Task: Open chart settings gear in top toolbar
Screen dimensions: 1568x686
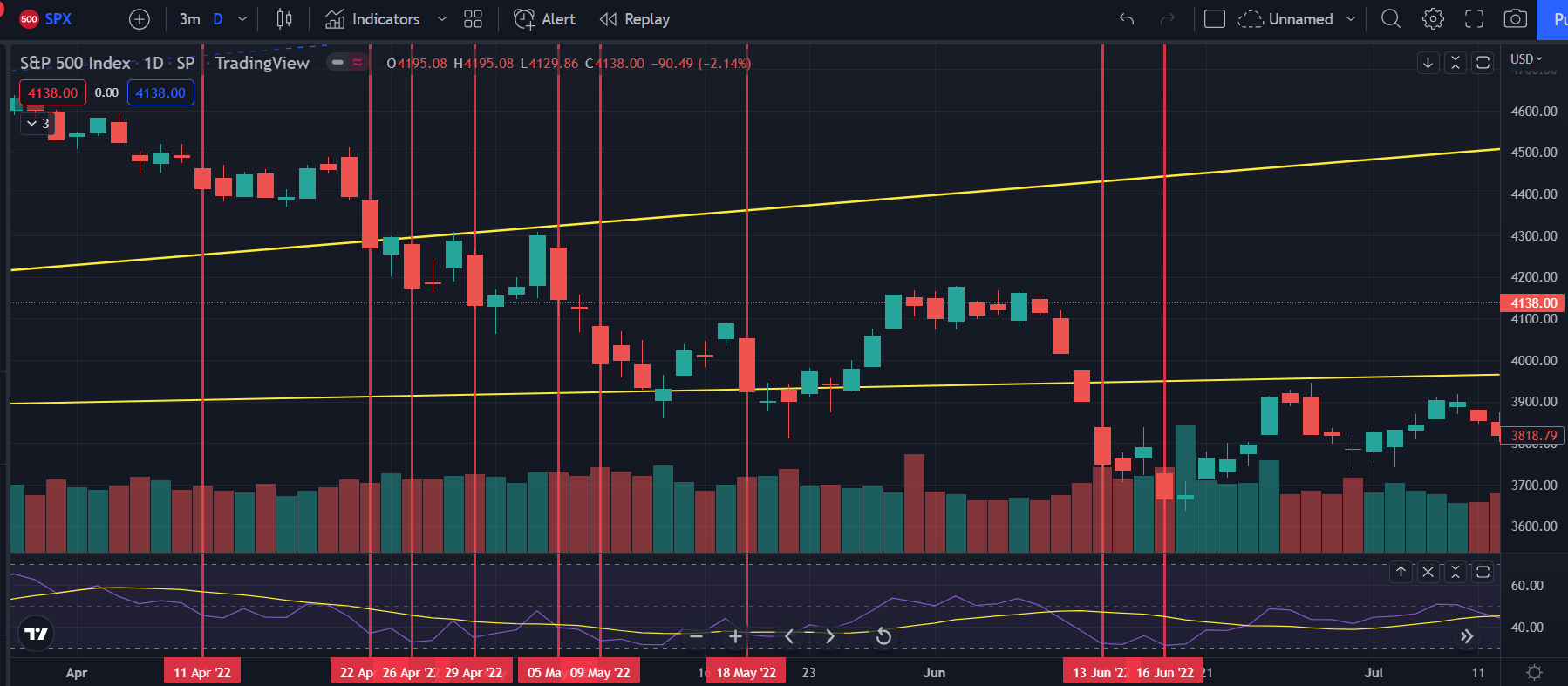Action: pos(1433,19)
